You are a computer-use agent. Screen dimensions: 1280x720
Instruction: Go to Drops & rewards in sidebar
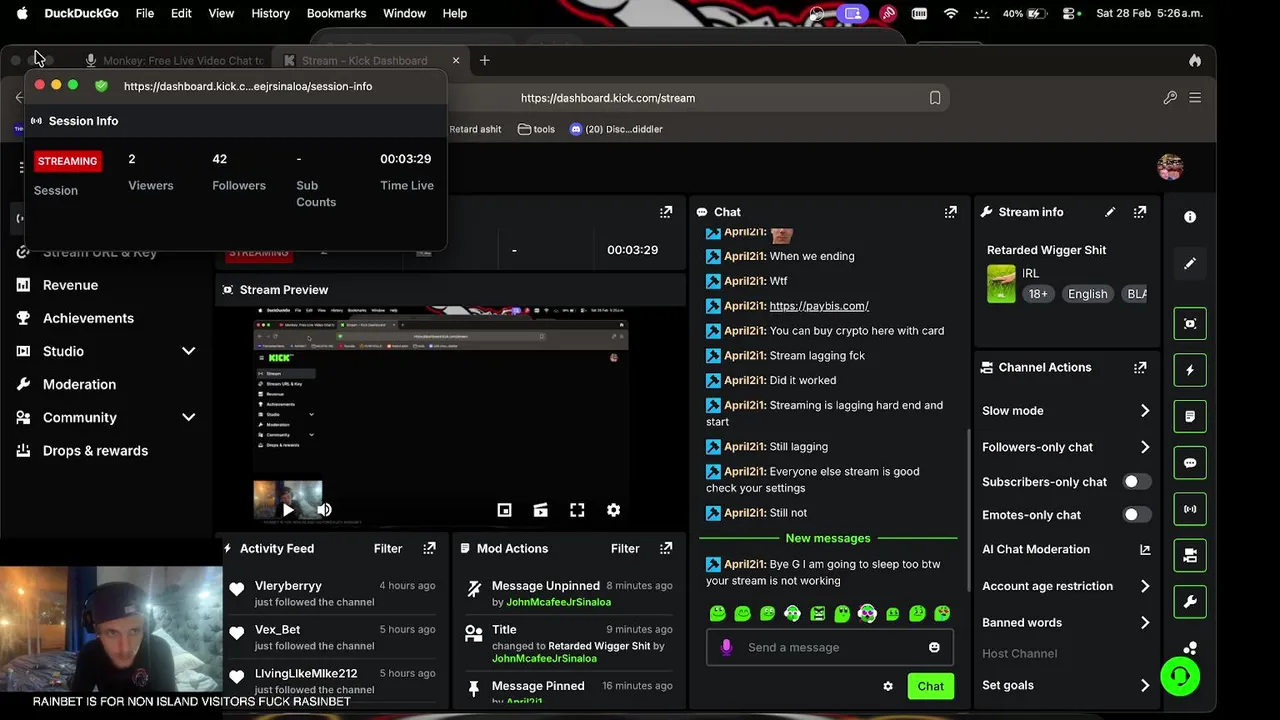(95, 450)
